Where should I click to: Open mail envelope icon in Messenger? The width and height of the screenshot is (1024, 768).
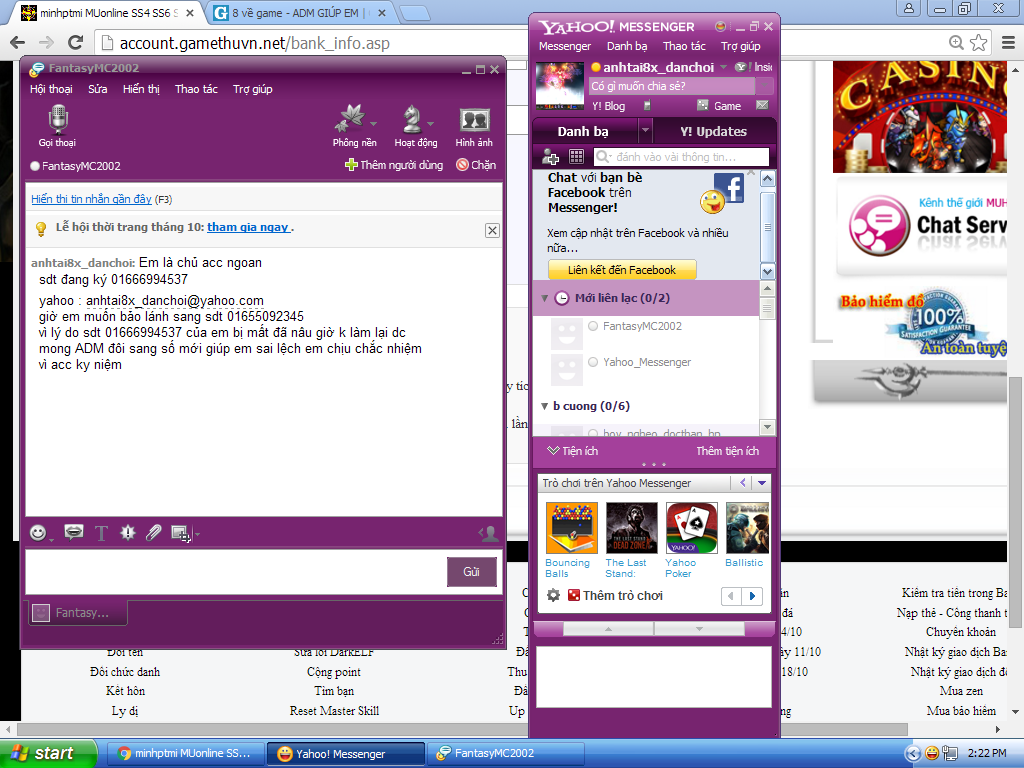[762, 105]
